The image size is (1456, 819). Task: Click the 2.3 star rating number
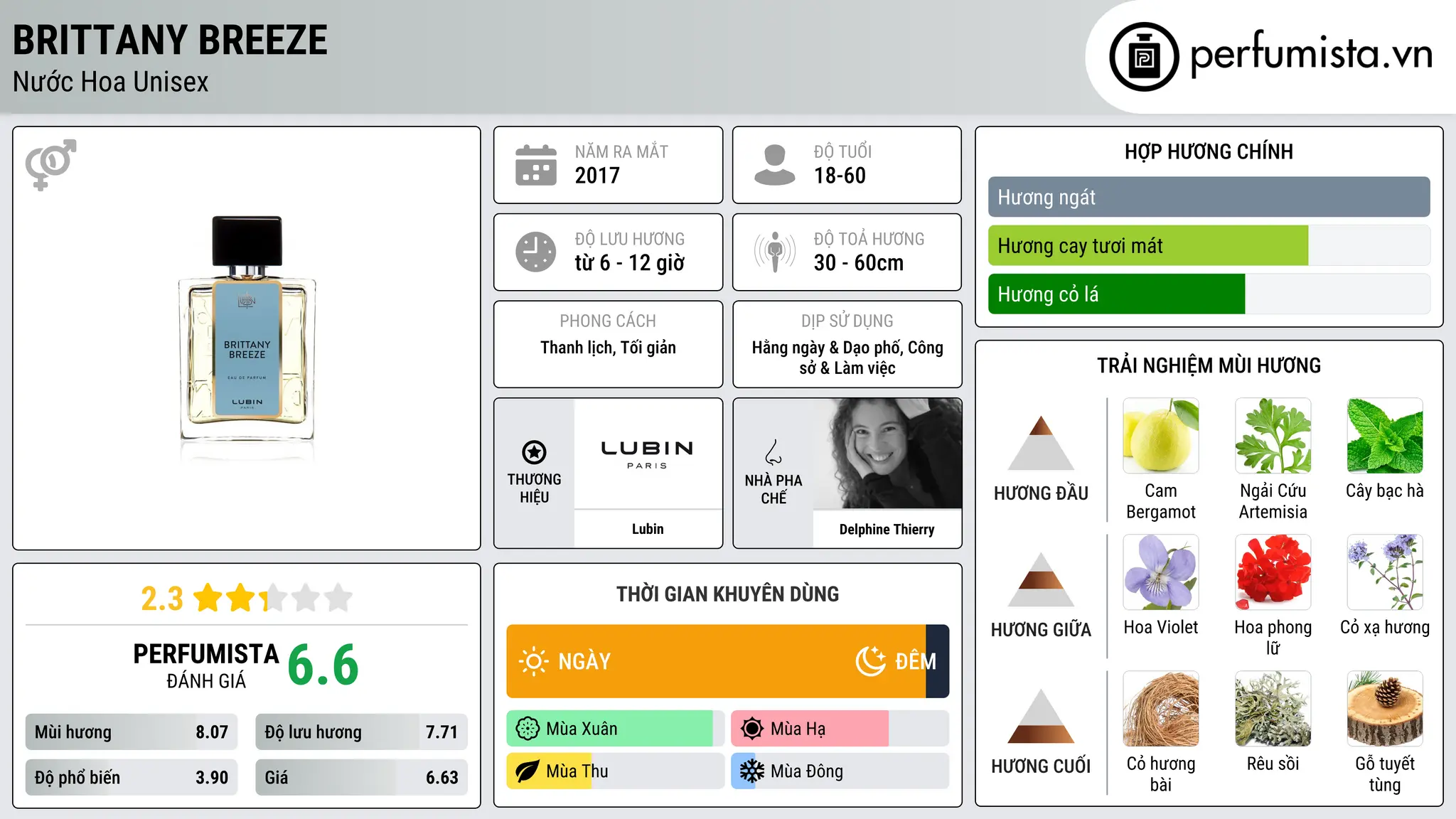point(162,599)
